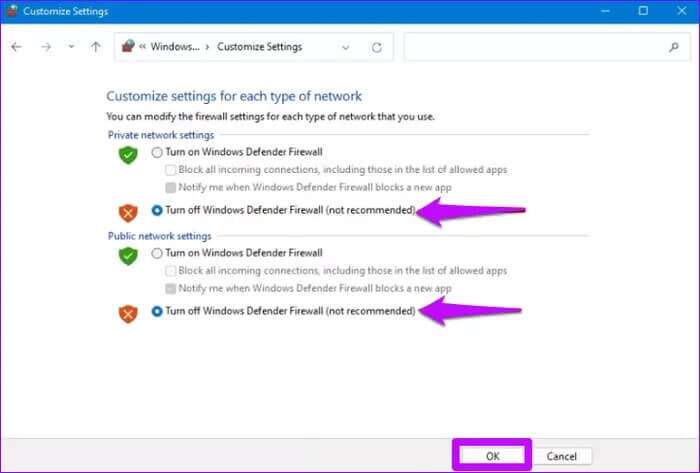Maximize the Customize Settings window
This screenshot has height=473, width=700.
click(643, 11)
